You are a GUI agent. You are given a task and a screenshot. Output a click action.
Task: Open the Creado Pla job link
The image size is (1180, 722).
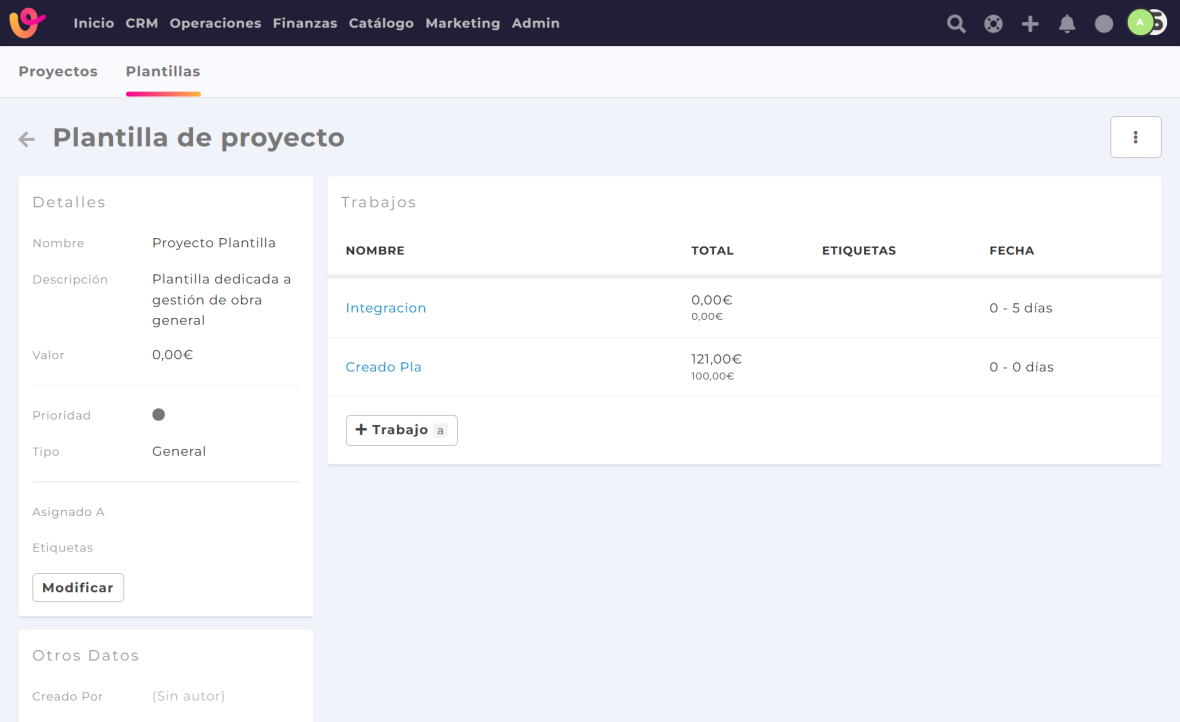(383, 367)
